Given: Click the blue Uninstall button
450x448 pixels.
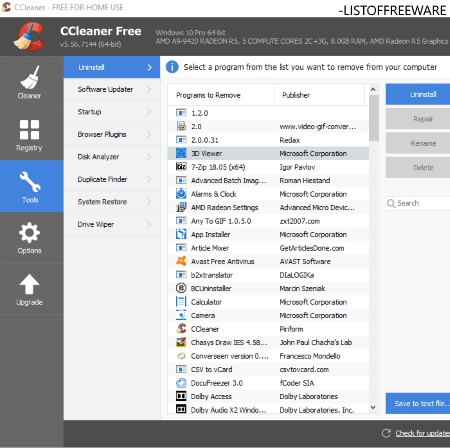Looking at the screenshot, I should [418, 94].
